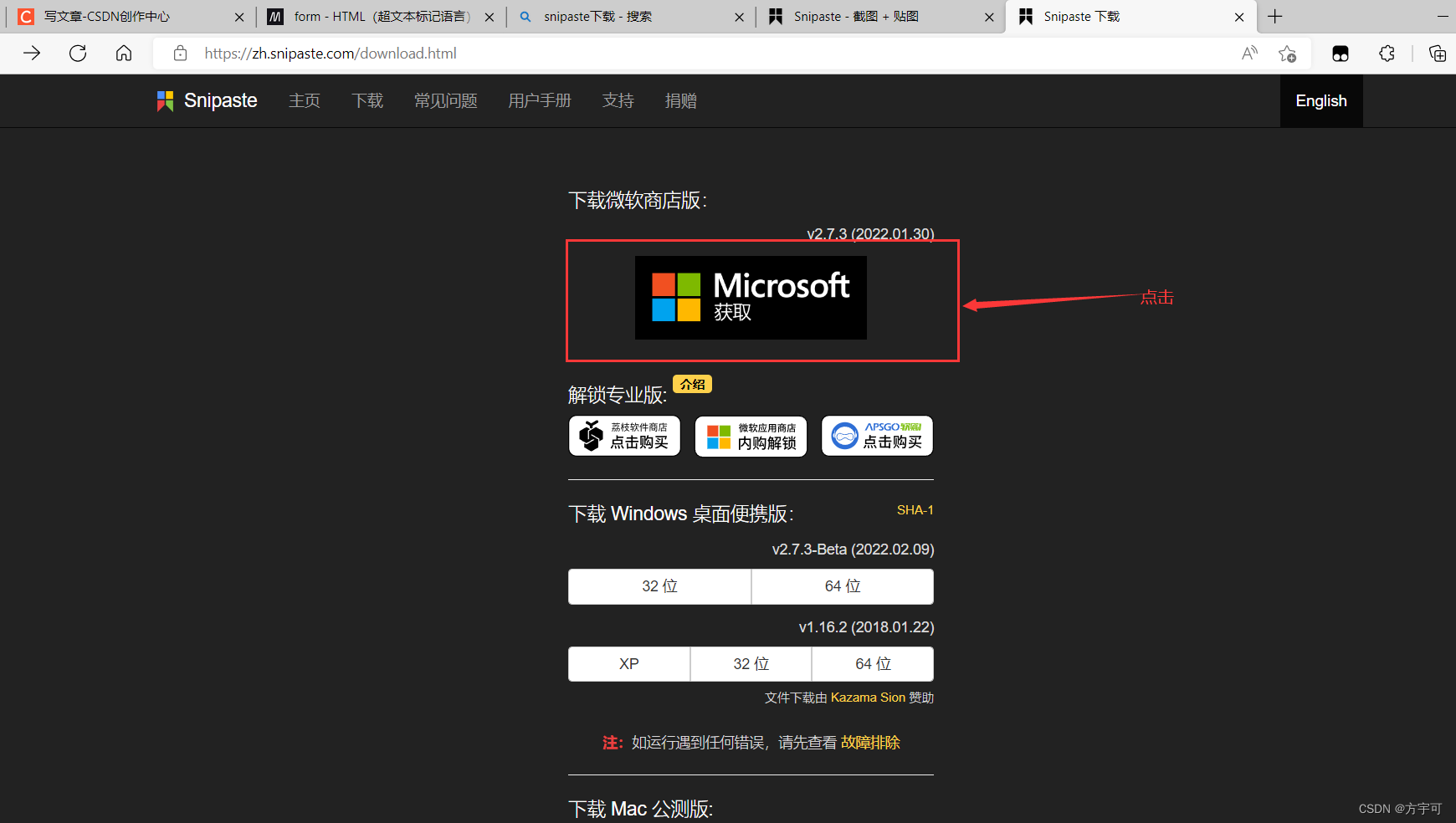Click the 荔枝软件商店 点击购买 button
The height and width of the screenshot is (823, 1456).
[624, 436]
